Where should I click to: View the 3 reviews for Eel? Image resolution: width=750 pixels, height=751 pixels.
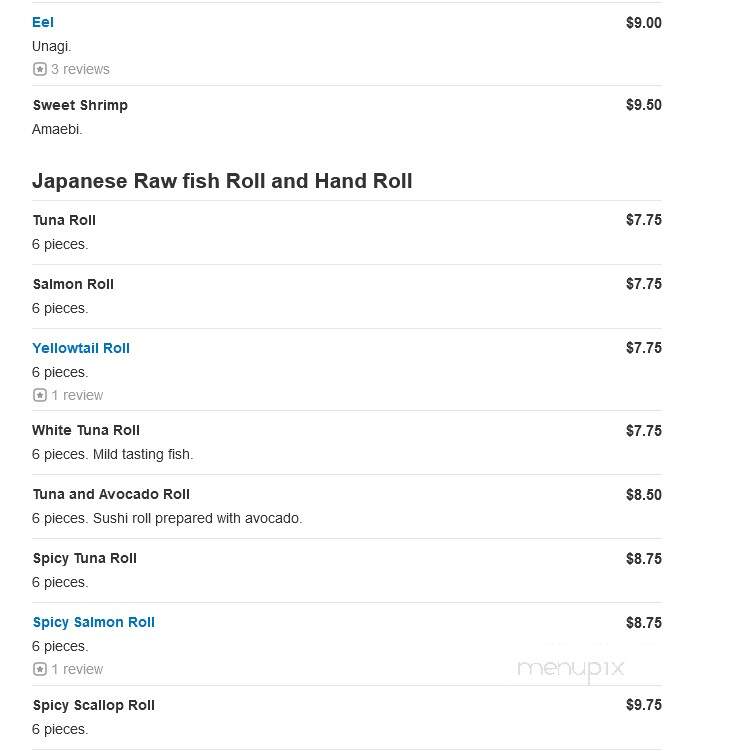80,69
